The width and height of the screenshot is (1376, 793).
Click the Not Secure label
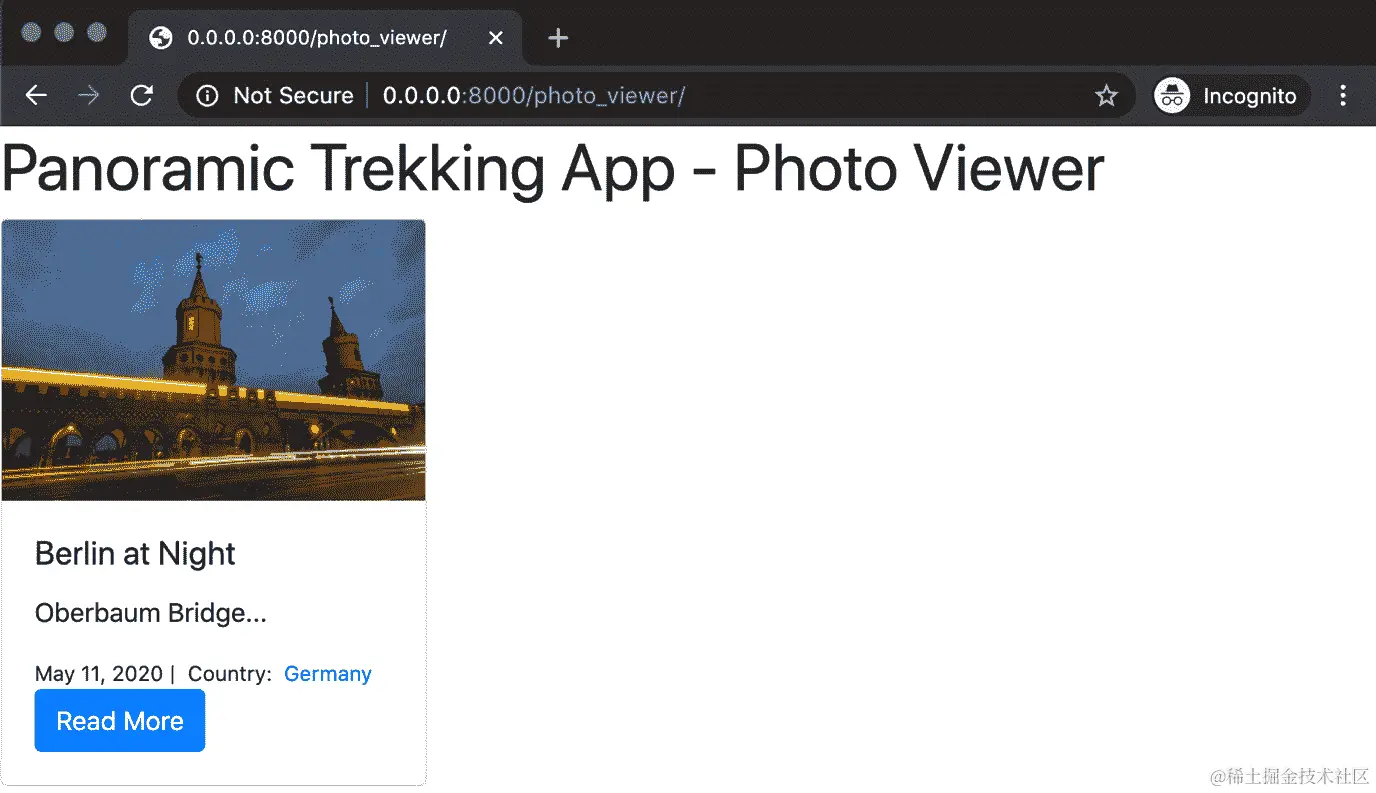coord(293,96)
